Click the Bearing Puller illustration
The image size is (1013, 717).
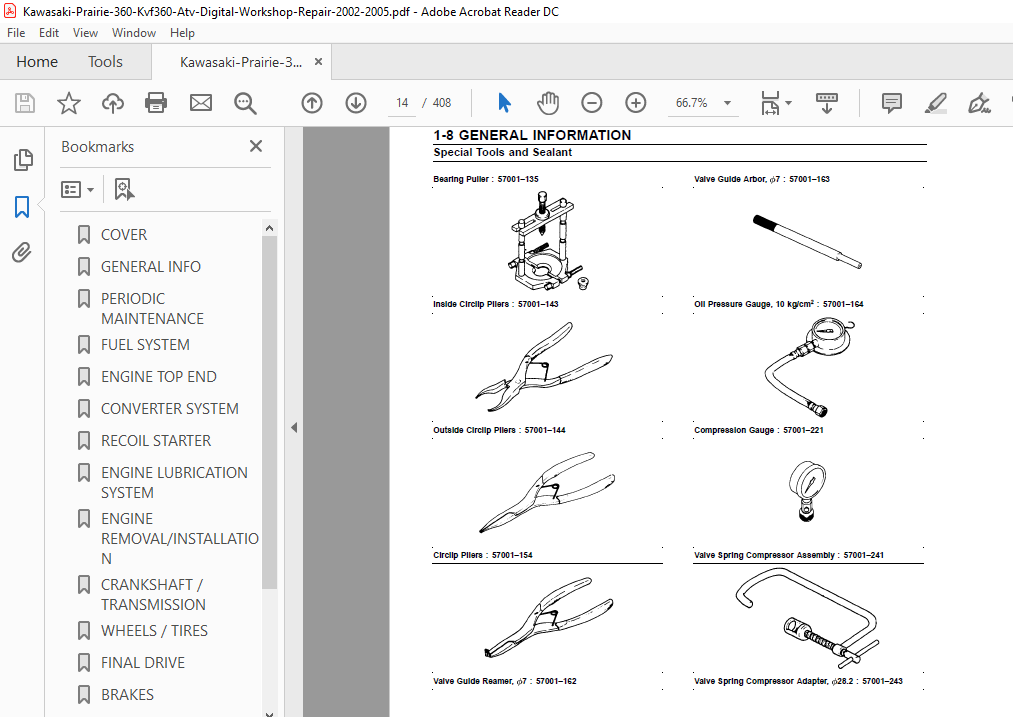click(548, 242)
